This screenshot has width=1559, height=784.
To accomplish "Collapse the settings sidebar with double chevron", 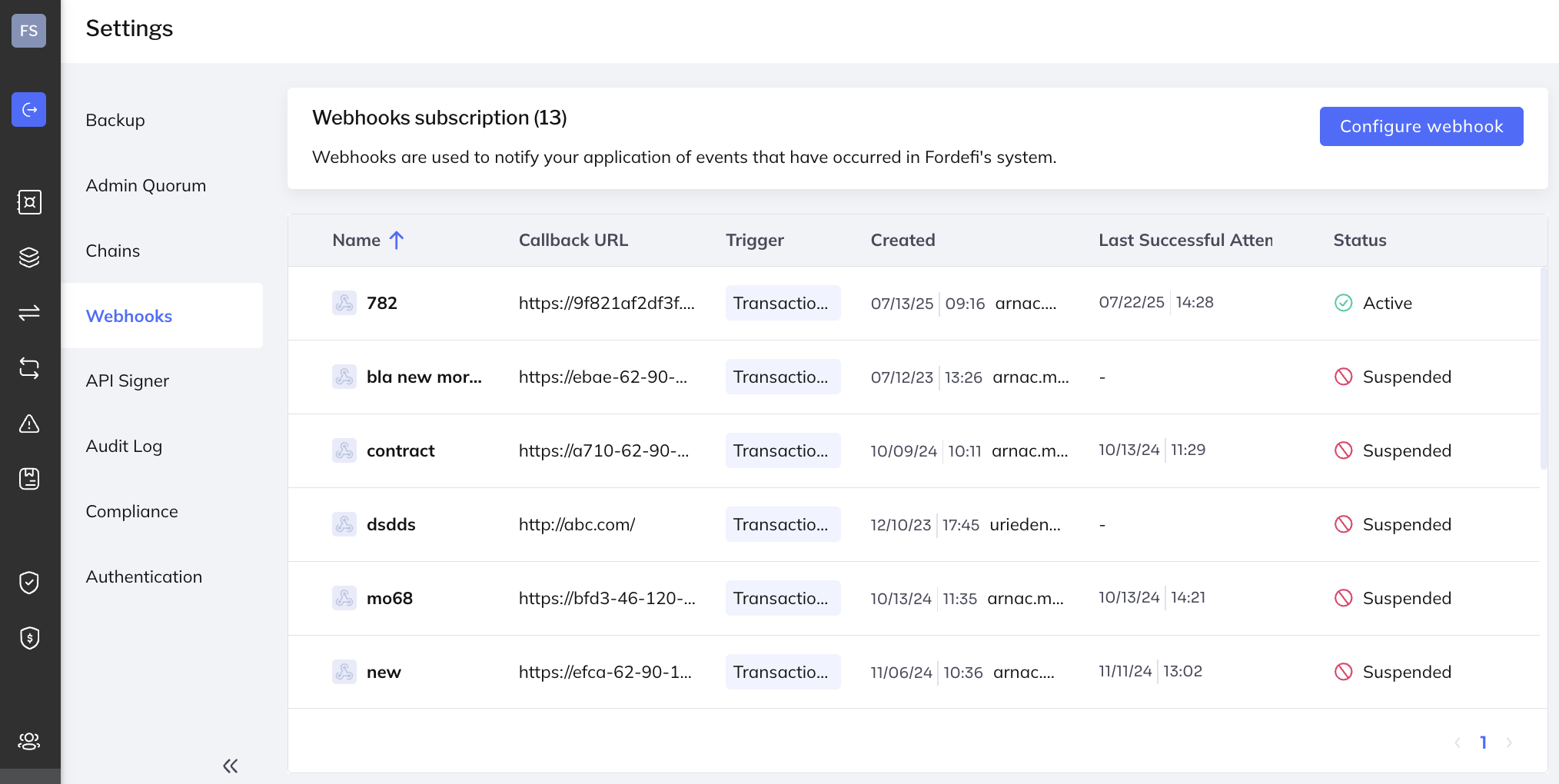I will [231, 766].
